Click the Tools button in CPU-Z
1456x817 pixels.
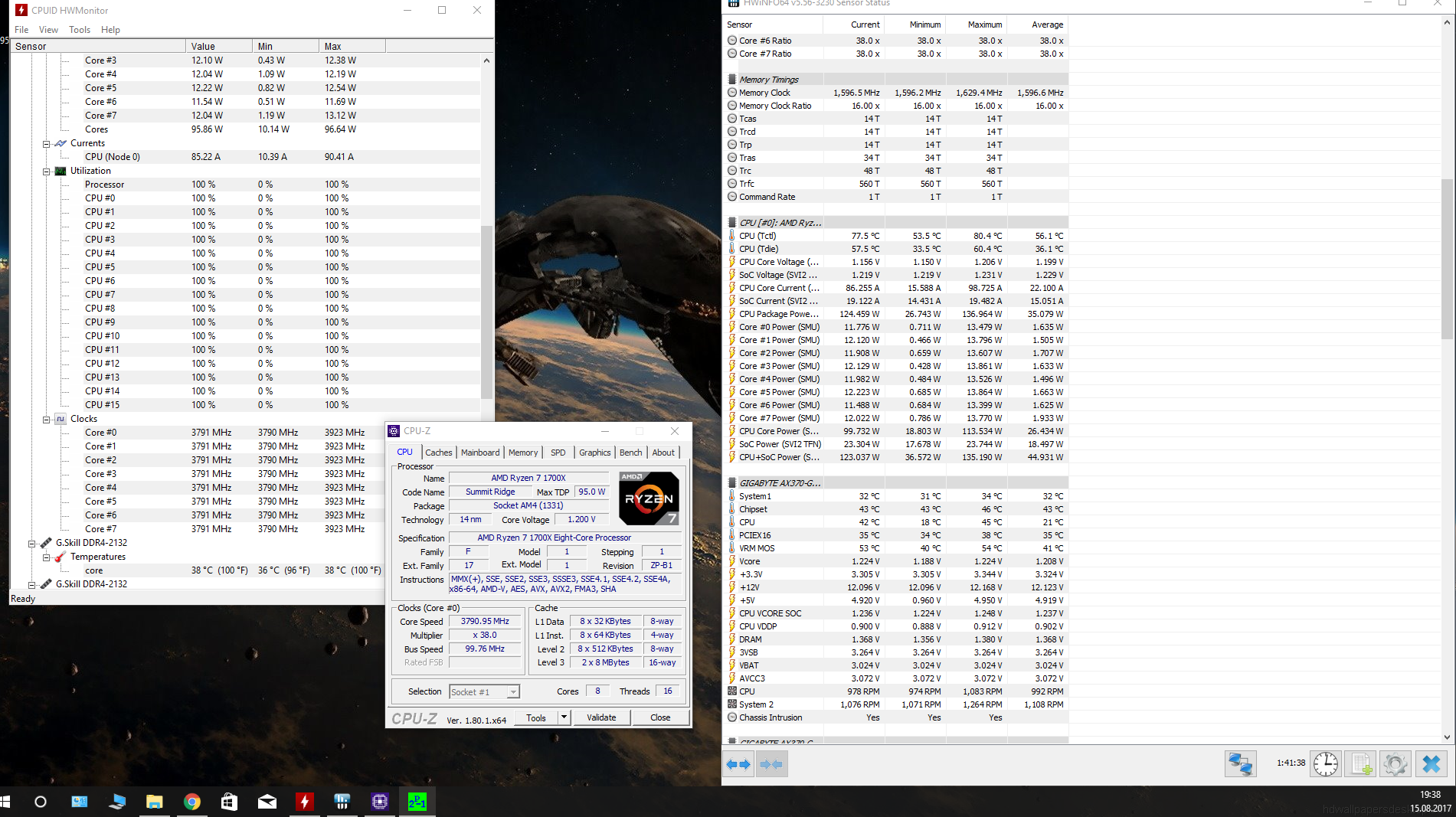(x=536, y=717)
